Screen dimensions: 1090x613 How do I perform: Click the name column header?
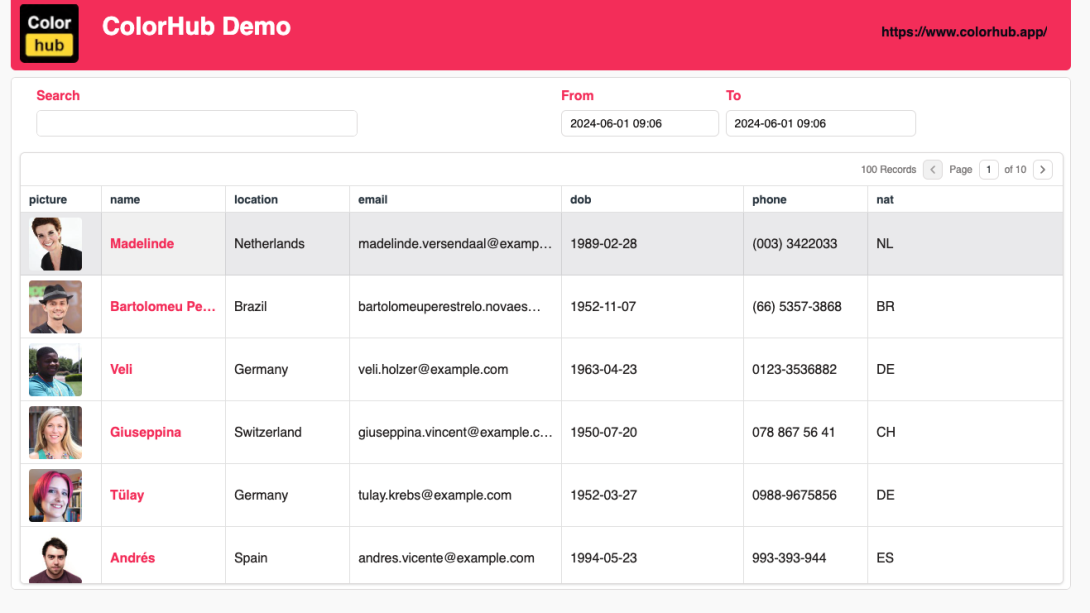tap(124, 199)
